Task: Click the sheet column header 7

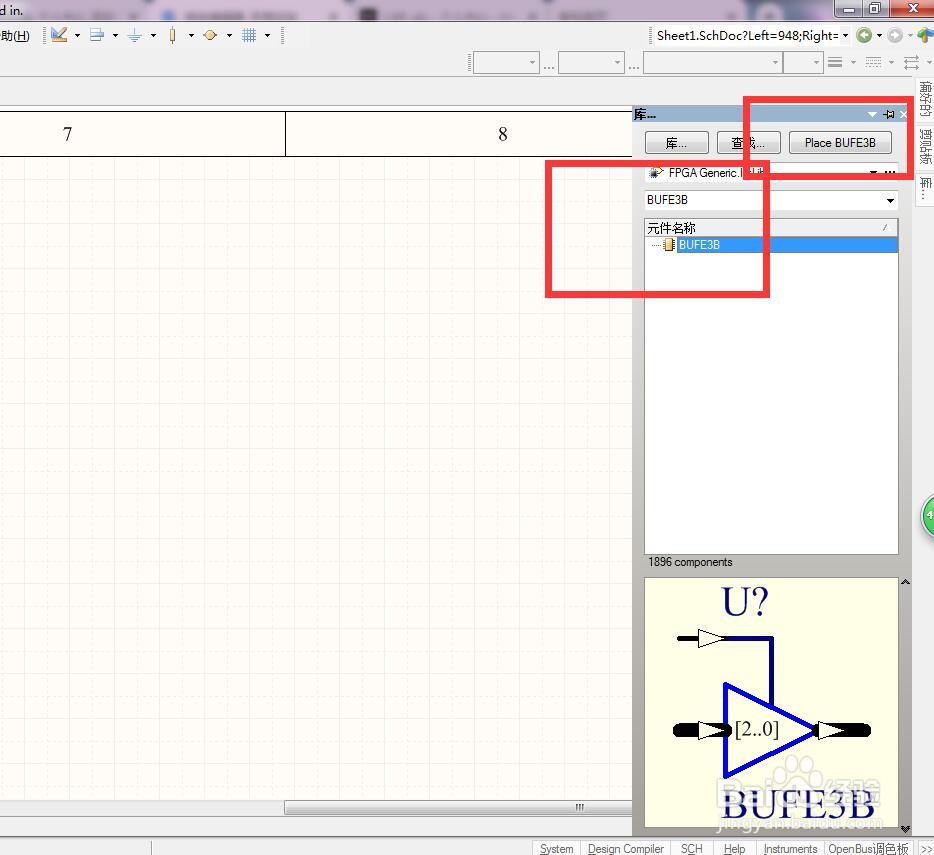Action: click(67, 134)
